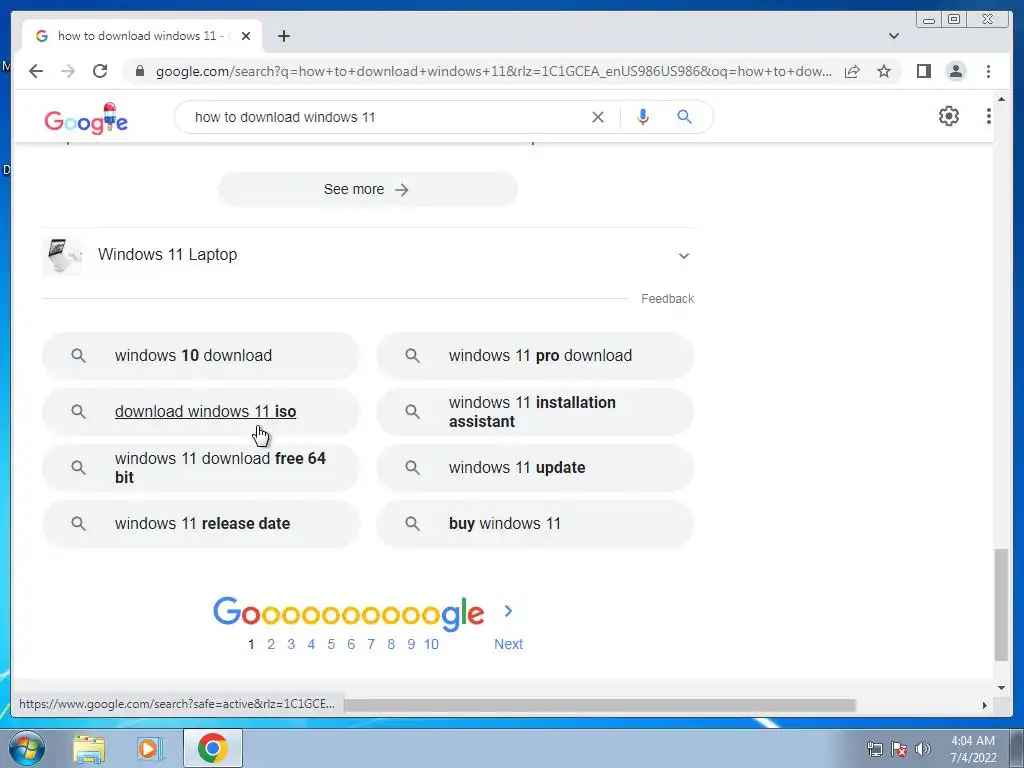Go back using the browser back arrow
Image resolution: width=1024 pixels, height=768 pixels.
pos(36,71)
